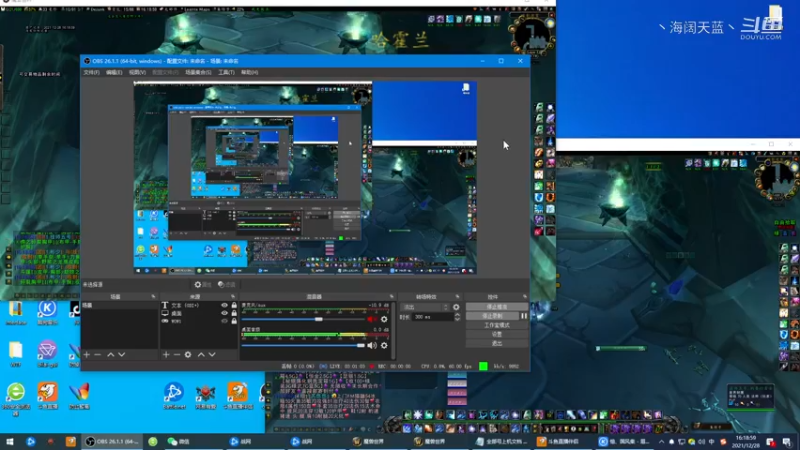800x450 pixels.
Task: Toggle visibility of WOW1 source
Action: pyautogui.click(x=224, y=321)
